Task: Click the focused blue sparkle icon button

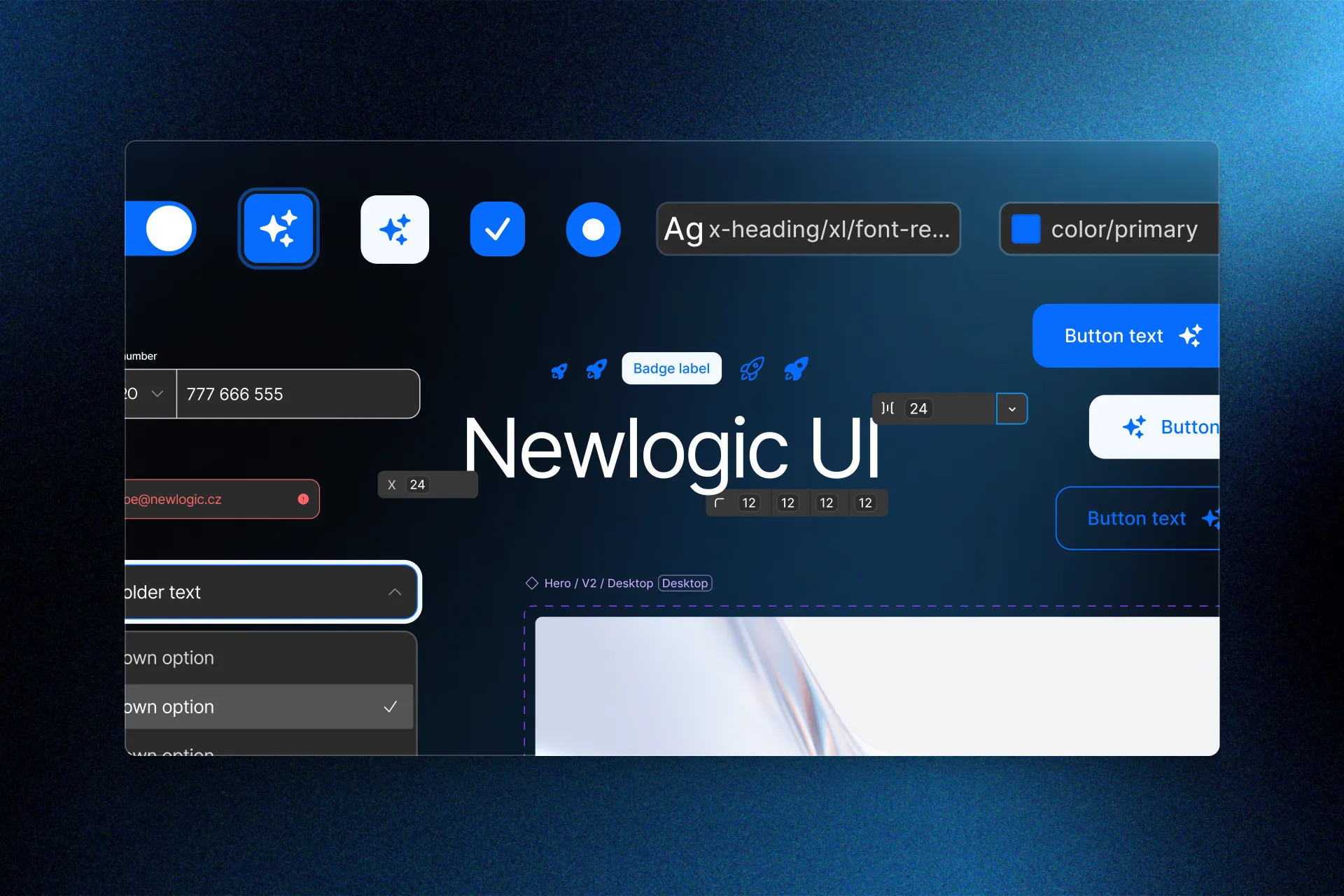Action: click(x=279, y=229)
